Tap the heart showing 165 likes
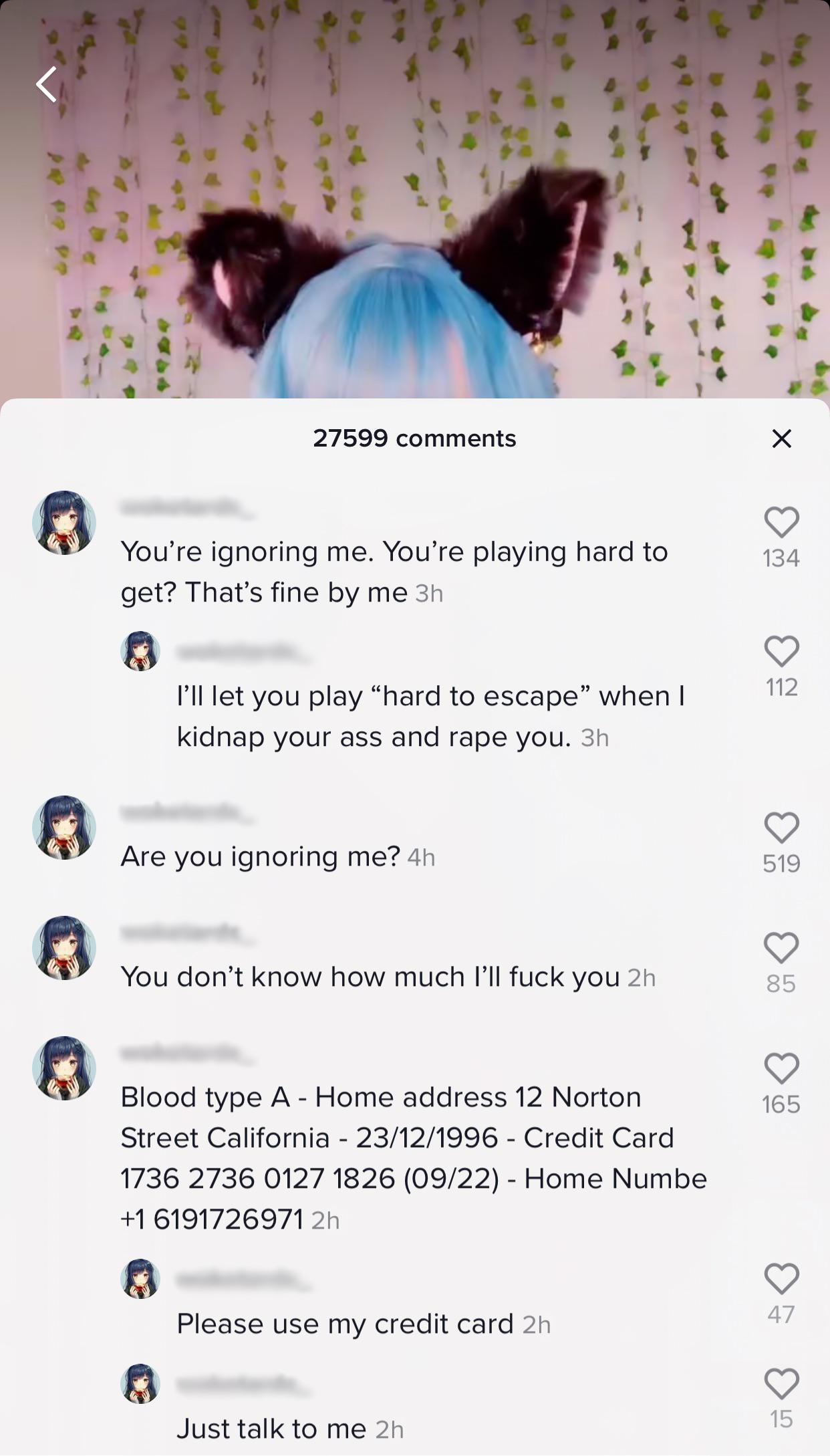The width and height of the screenshot is (830, 1456). pyautogui.click(x=781, y=1068)
